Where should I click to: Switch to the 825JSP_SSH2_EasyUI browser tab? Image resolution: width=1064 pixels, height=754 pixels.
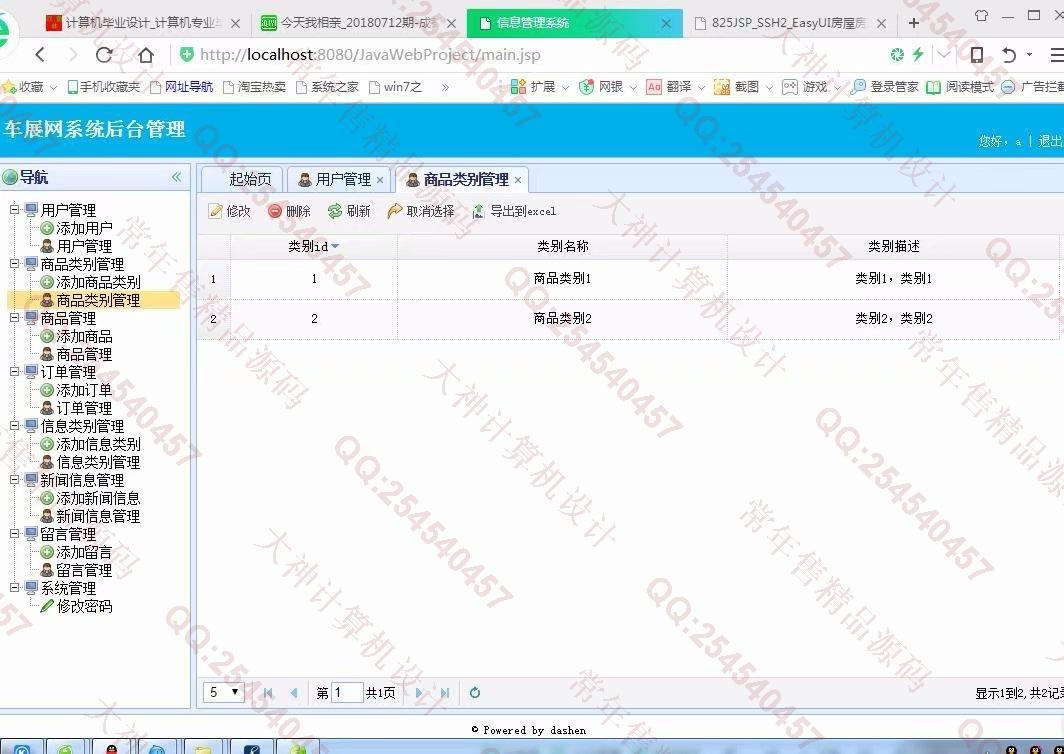(x=790, y=23)
